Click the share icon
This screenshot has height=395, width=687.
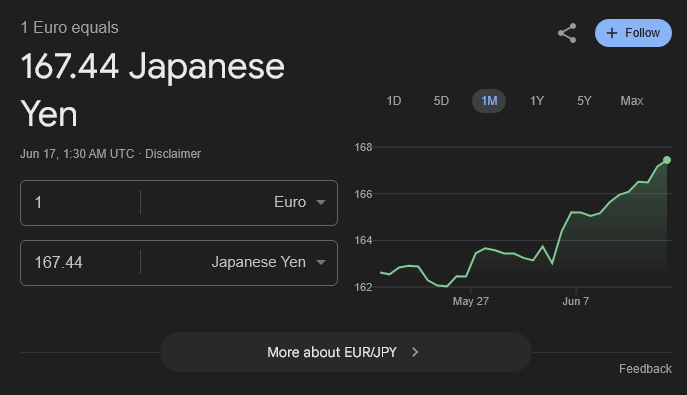(567, 33)
